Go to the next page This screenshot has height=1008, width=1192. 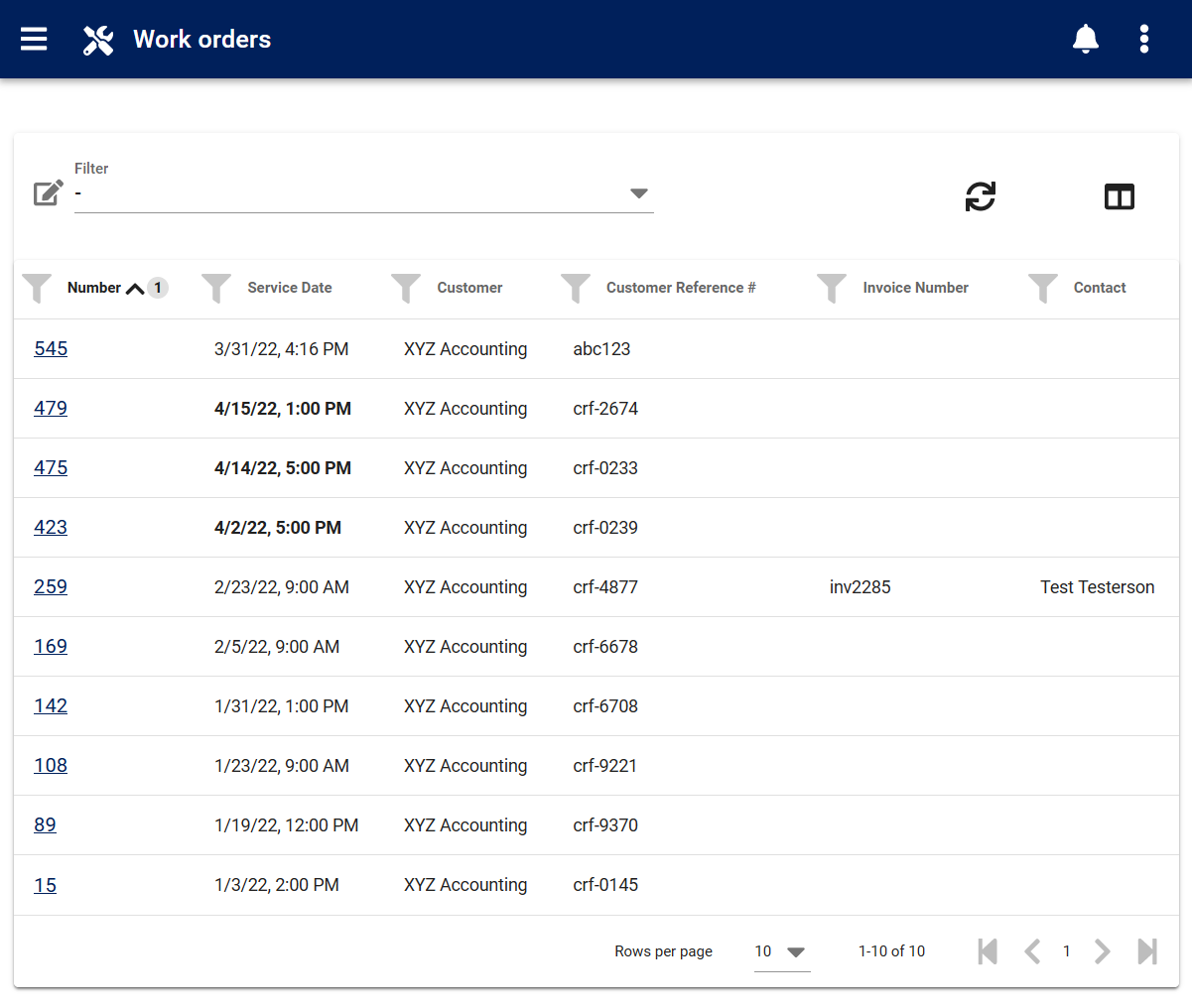(1102, 951)
